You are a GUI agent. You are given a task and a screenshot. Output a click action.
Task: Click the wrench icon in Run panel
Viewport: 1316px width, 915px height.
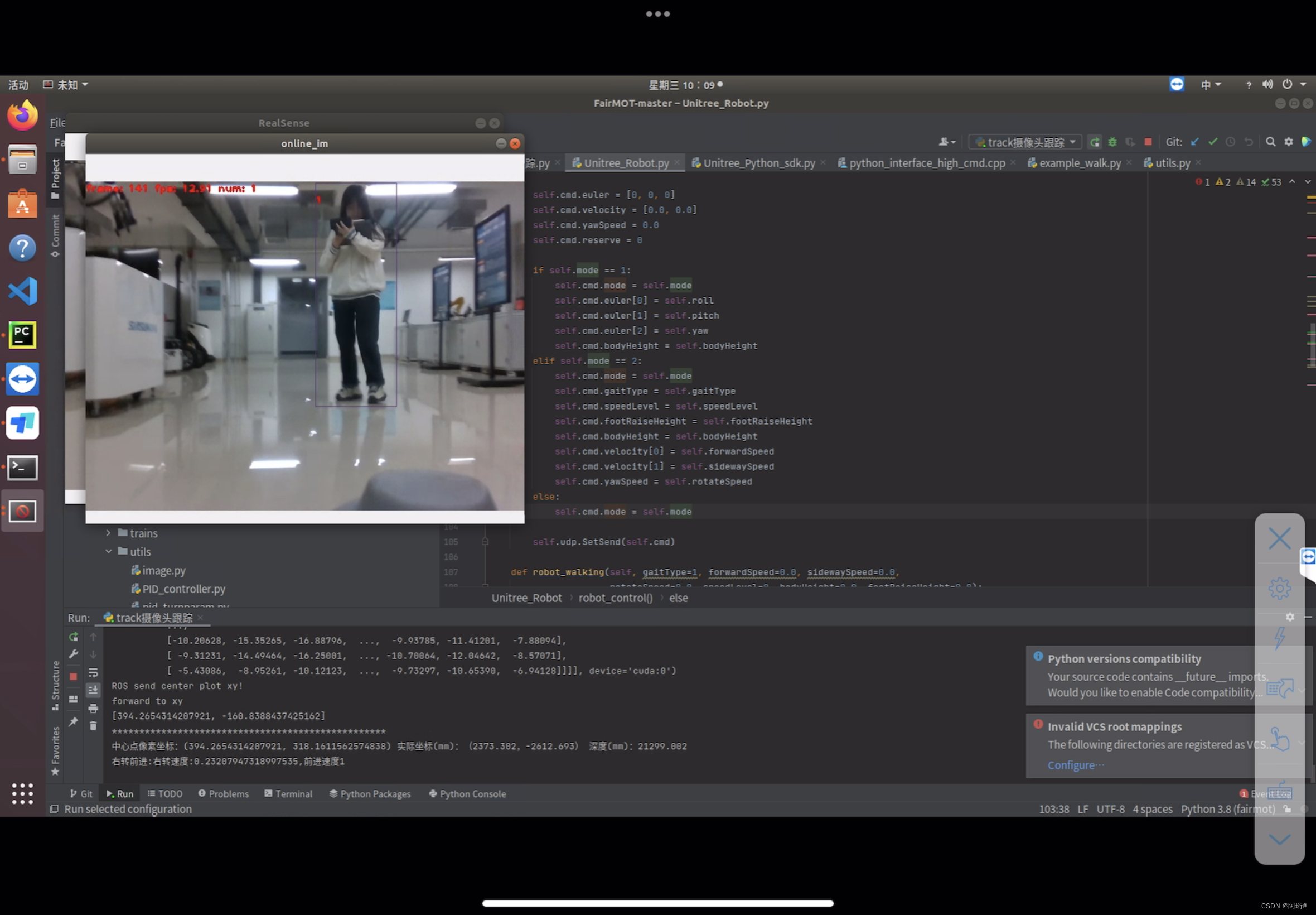point(74,654)
